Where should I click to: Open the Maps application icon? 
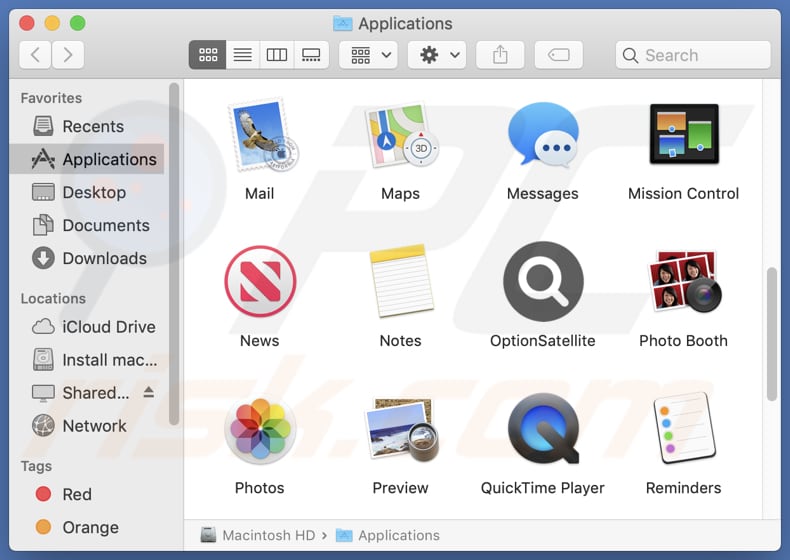(x=401, y=135)
